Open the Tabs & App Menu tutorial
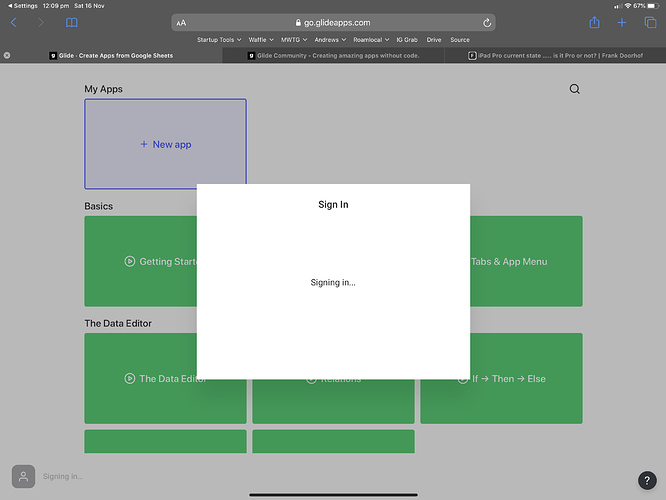 (526, 261)
